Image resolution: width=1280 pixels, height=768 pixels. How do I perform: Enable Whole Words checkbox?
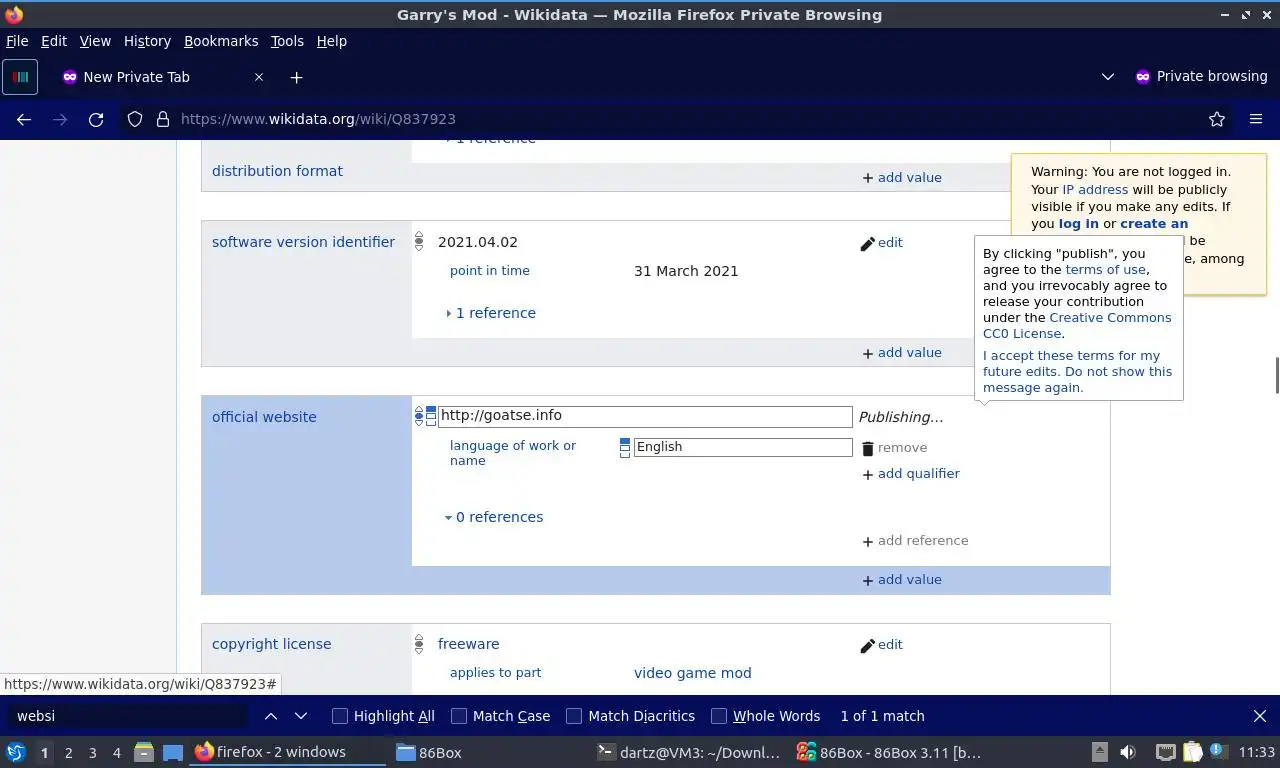coord(719,716)
